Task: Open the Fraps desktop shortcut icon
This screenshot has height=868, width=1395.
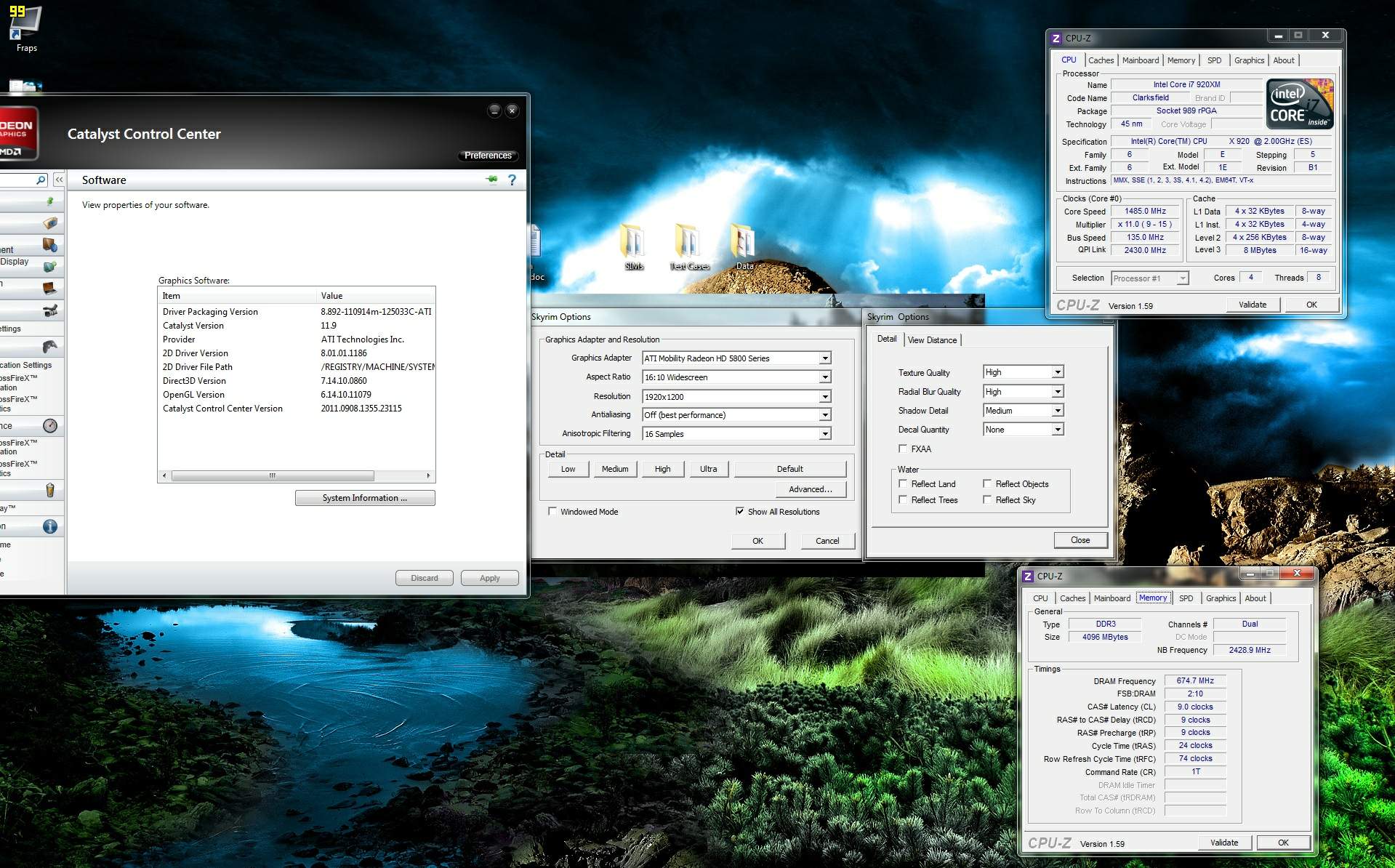Action: tap(25, 22)
